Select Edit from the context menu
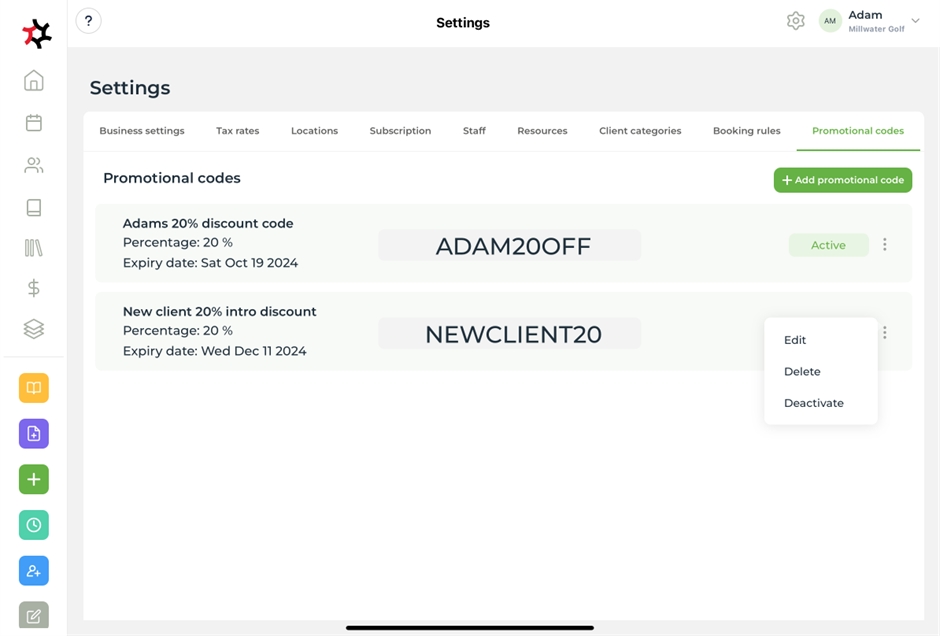Image resolution: width=941 pixels, height=636 pixels. [x=795, y=340]
